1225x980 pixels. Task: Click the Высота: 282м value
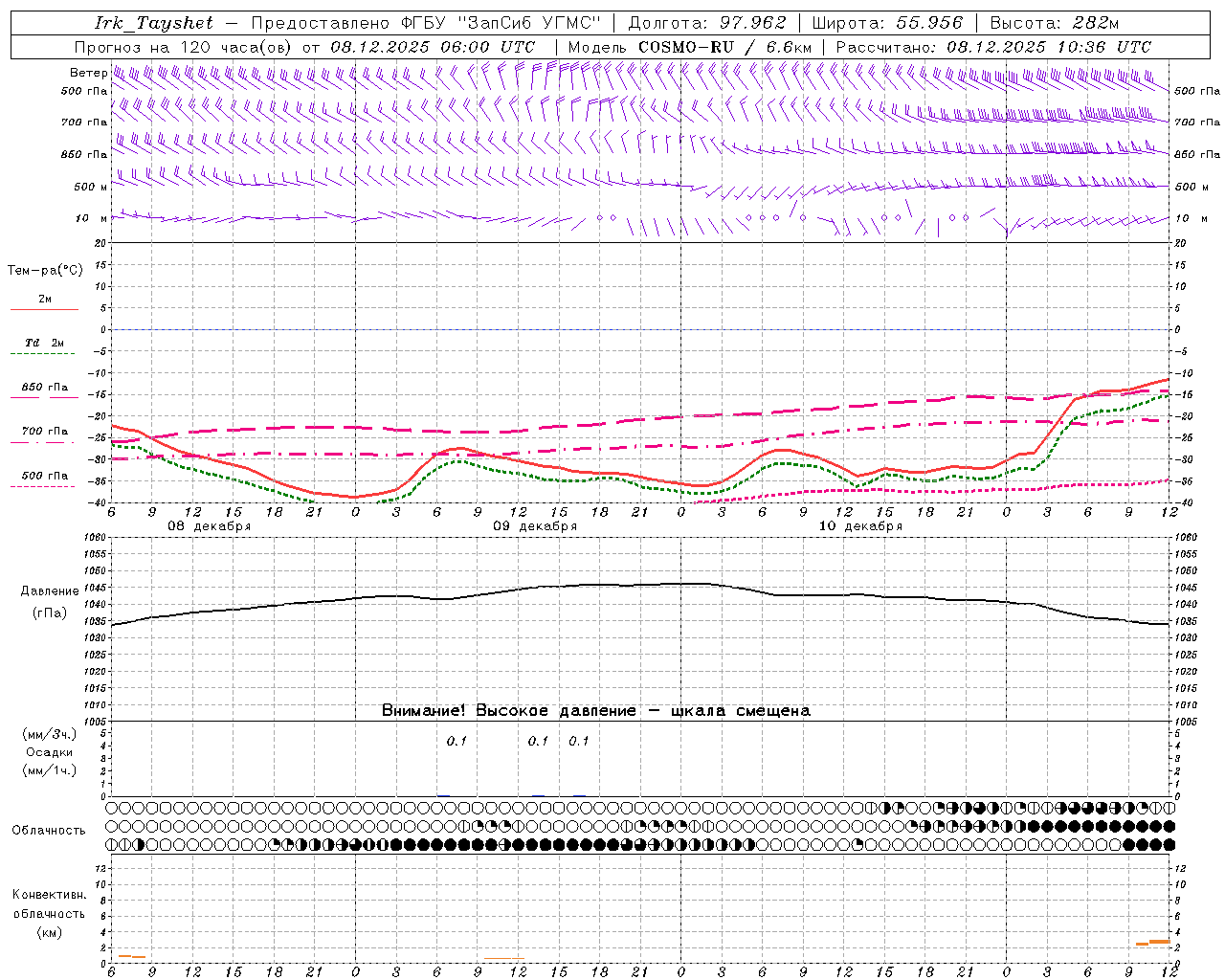[1054, 23]
